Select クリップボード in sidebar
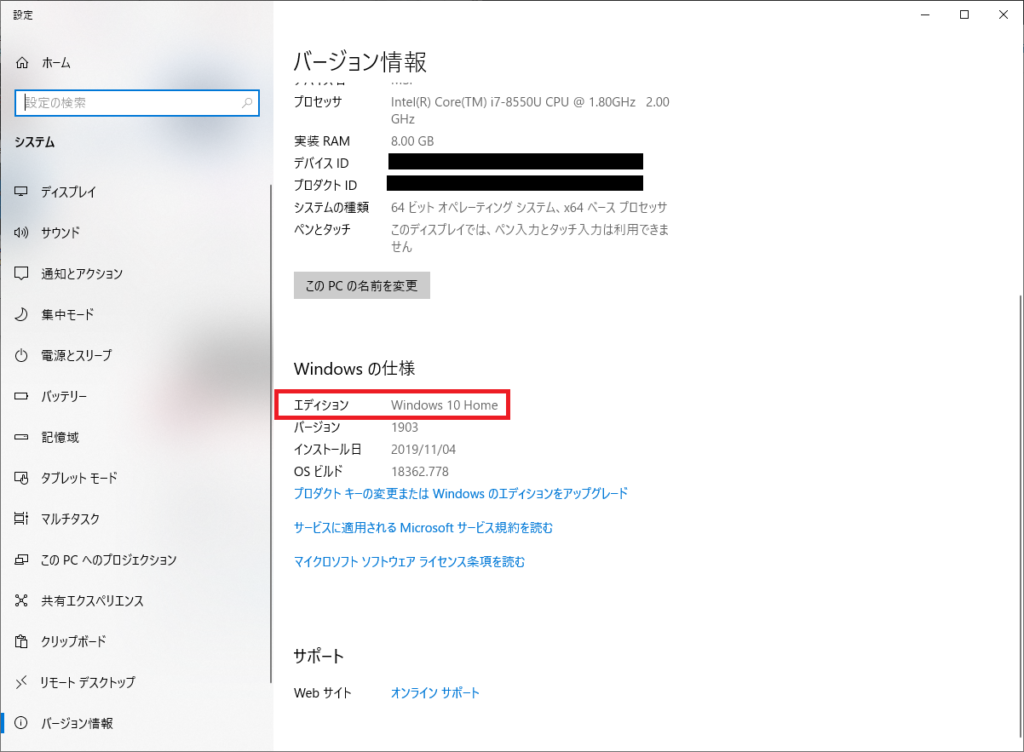Image resolution: width=1024 pixels, height=752 pixels. tap(74, 641)
